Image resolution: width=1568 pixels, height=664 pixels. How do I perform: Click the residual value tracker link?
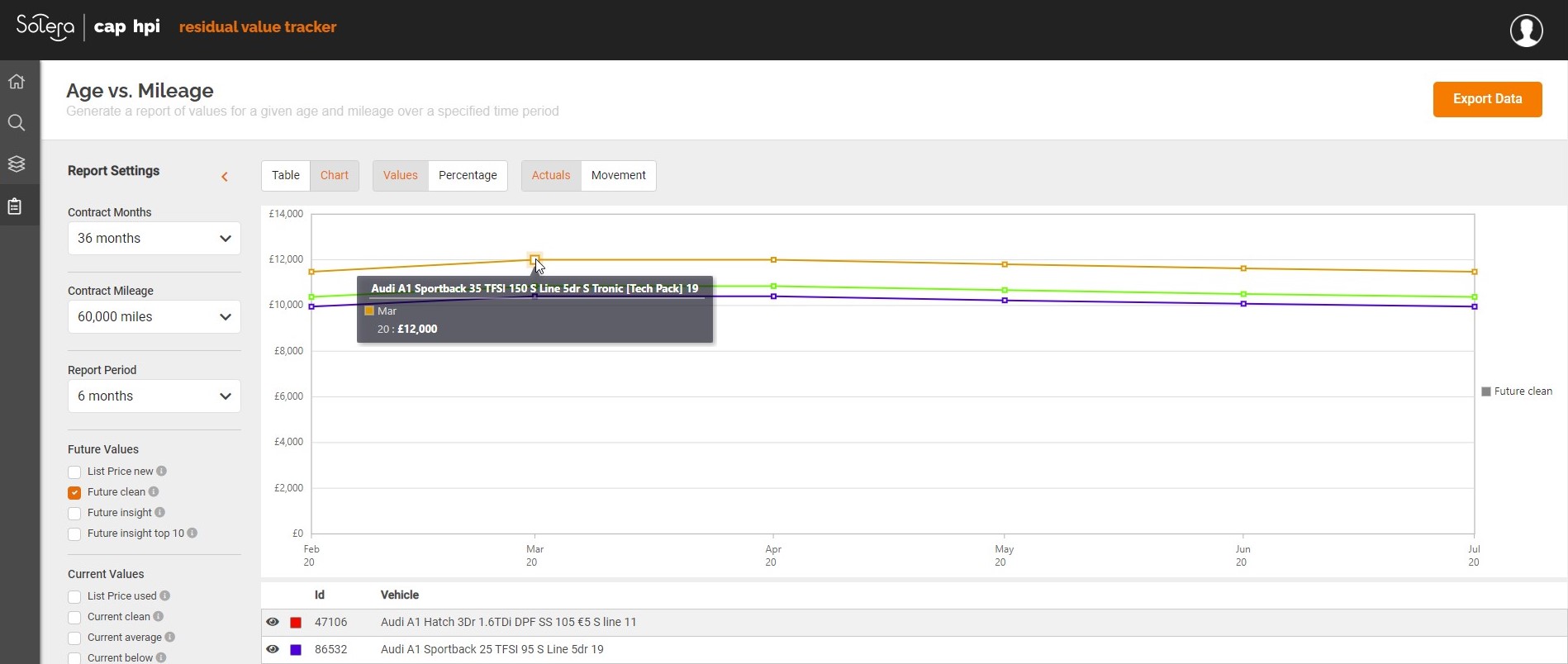tap(258, 26)
